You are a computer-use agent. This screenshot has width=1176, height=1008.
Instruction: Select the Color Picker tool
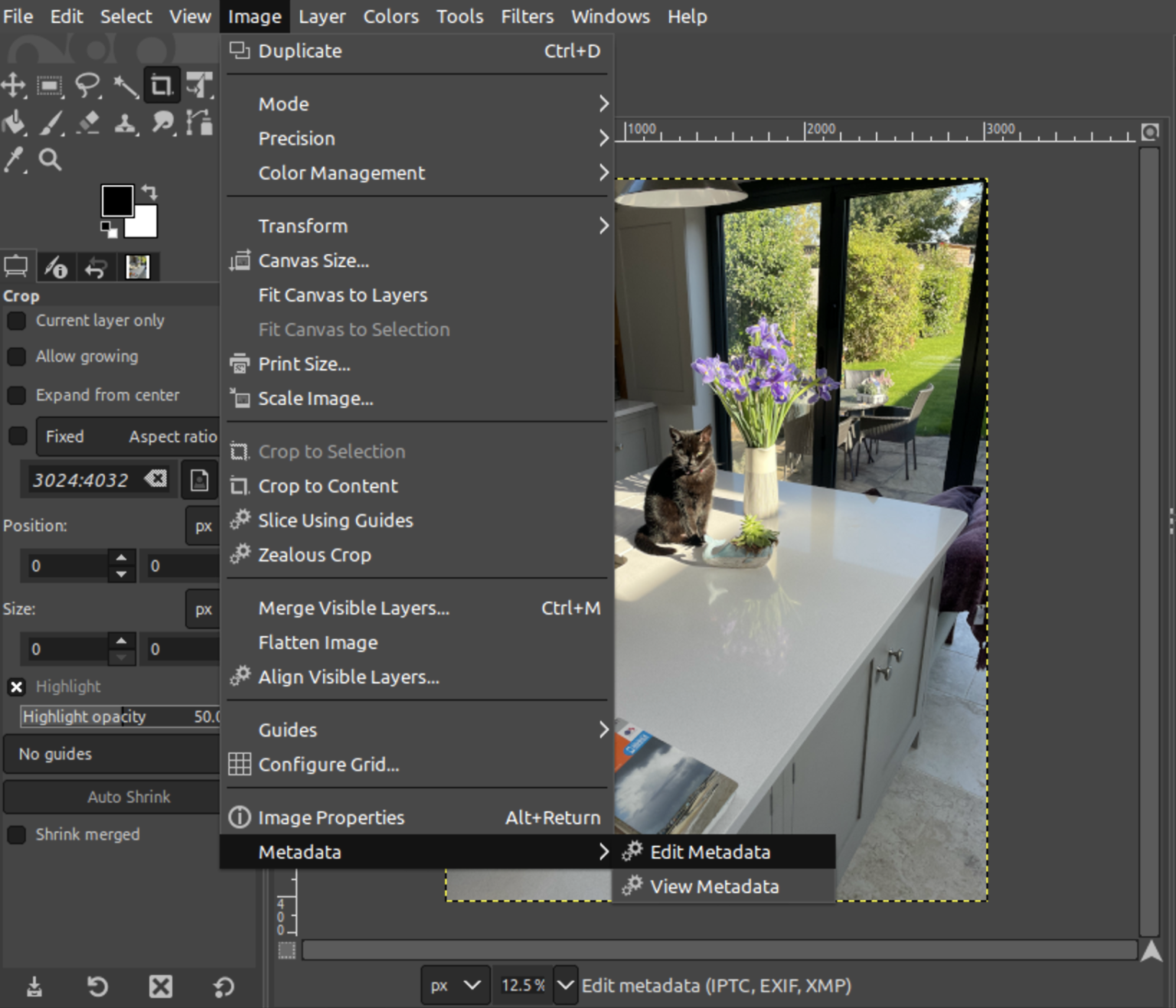tap(13, 159)
